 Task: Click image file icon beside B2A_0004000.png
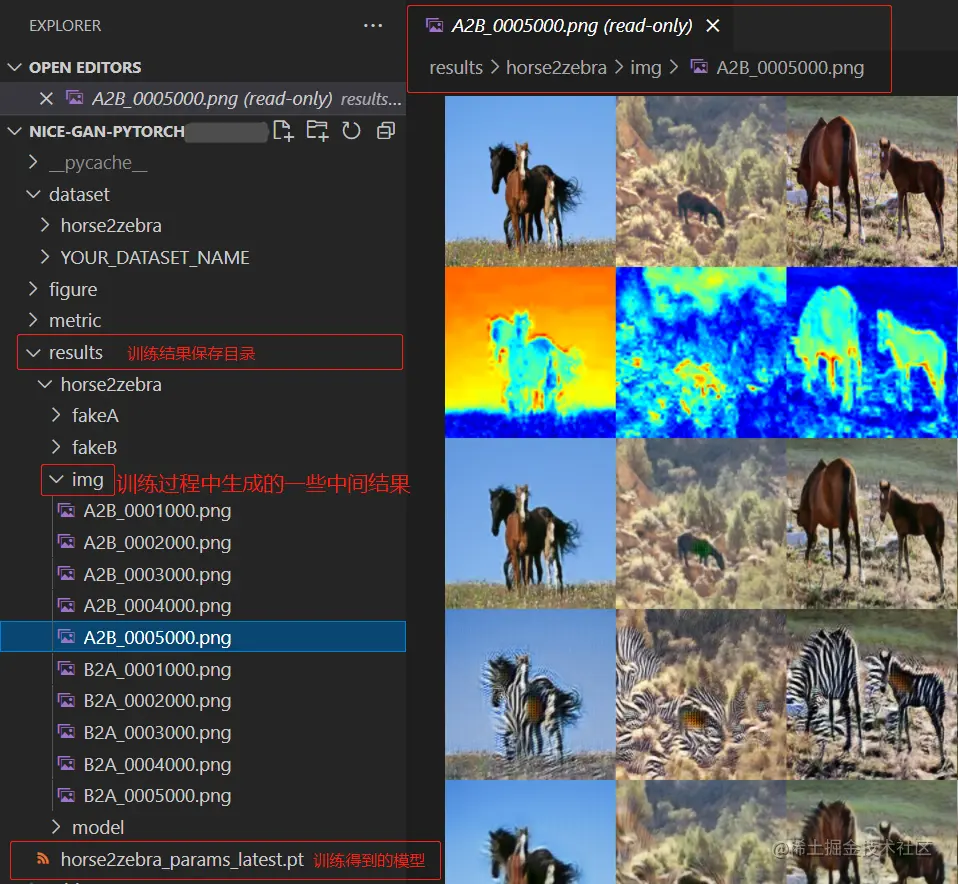[66, 764]
